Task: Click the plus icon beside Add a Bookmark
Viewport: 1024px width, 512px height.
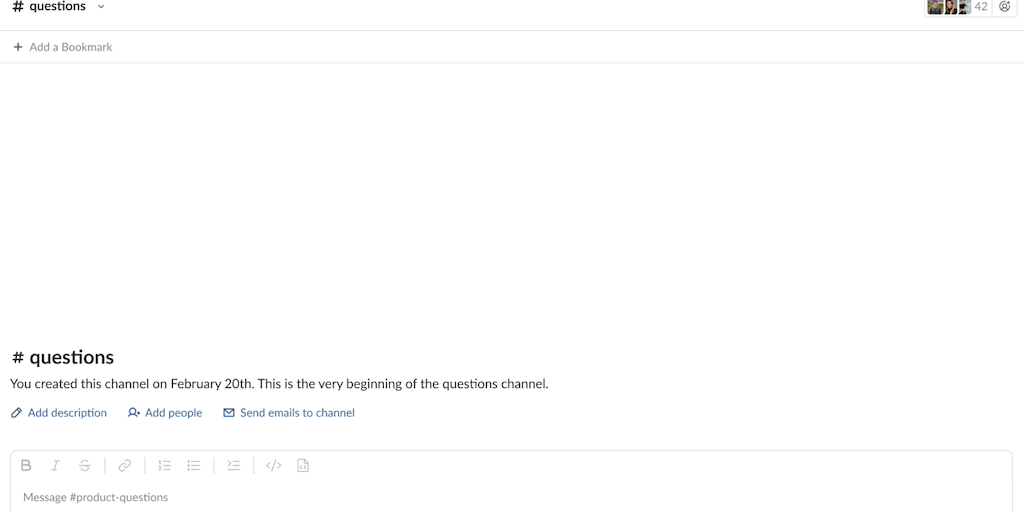Action: tap(18, 47)
